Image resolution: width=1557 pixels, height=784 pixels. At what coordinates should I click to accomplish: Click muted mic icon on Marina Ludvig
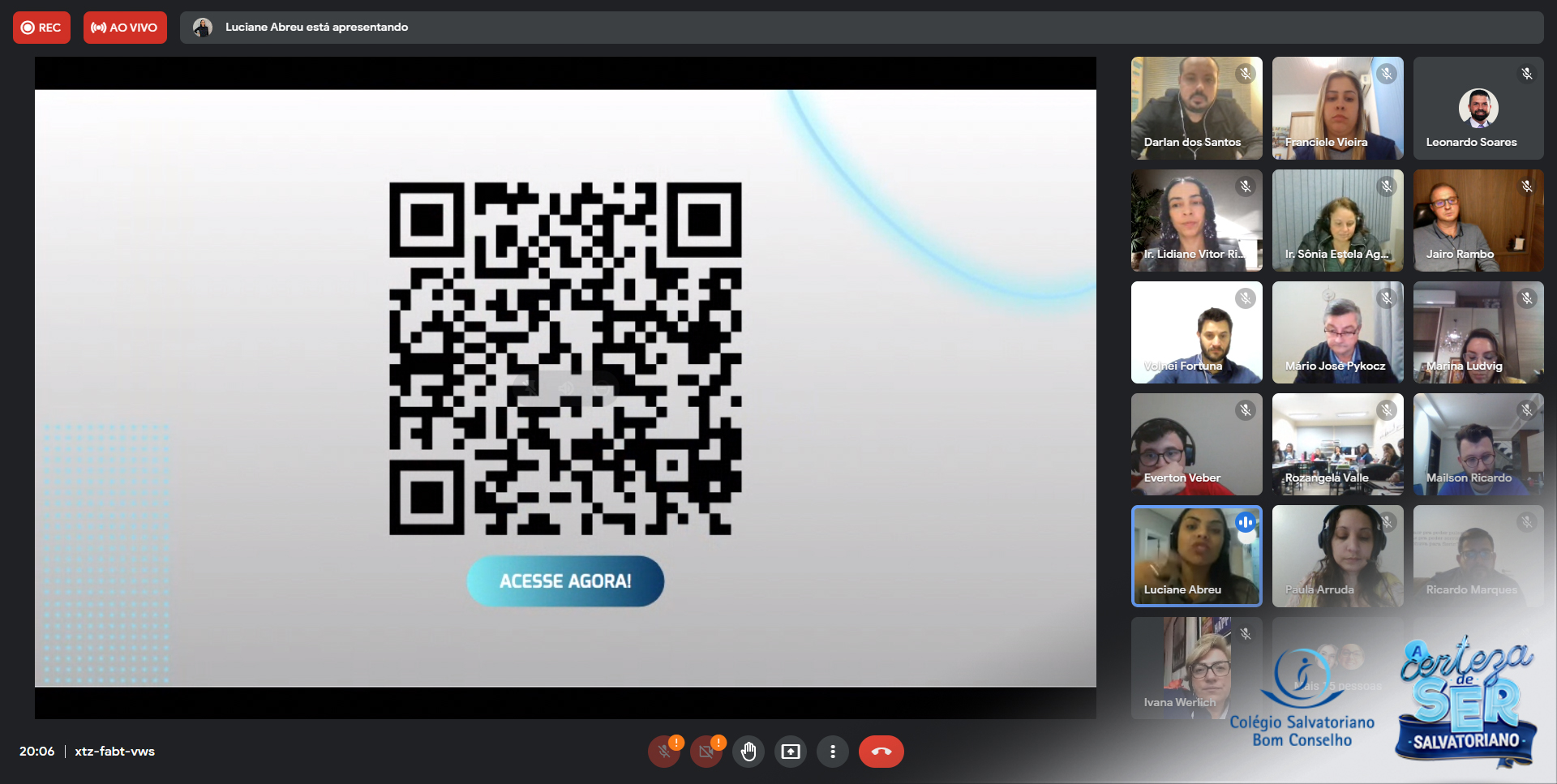coord(1527,298)
